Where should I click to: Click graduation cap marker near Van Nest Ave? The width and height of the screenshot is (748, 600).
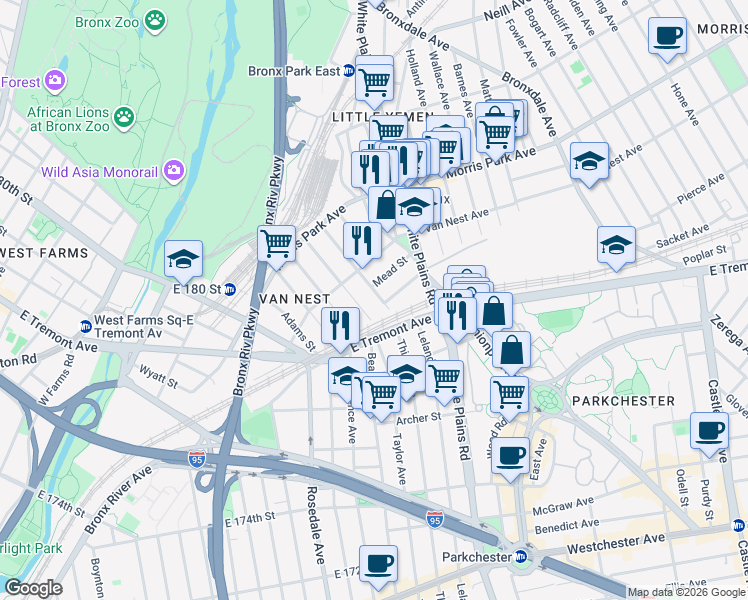[x=415, y=207]
